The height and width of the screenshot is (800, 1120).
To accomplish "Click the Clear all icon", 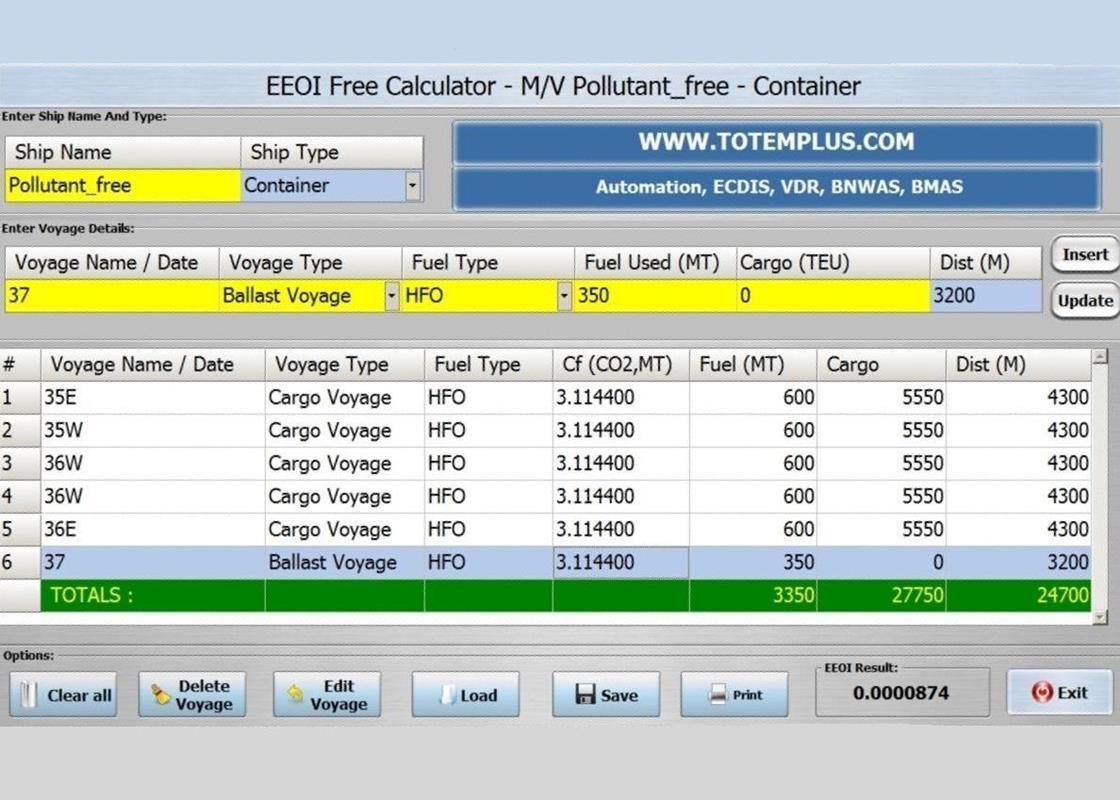I will click(x=29, y=694).
